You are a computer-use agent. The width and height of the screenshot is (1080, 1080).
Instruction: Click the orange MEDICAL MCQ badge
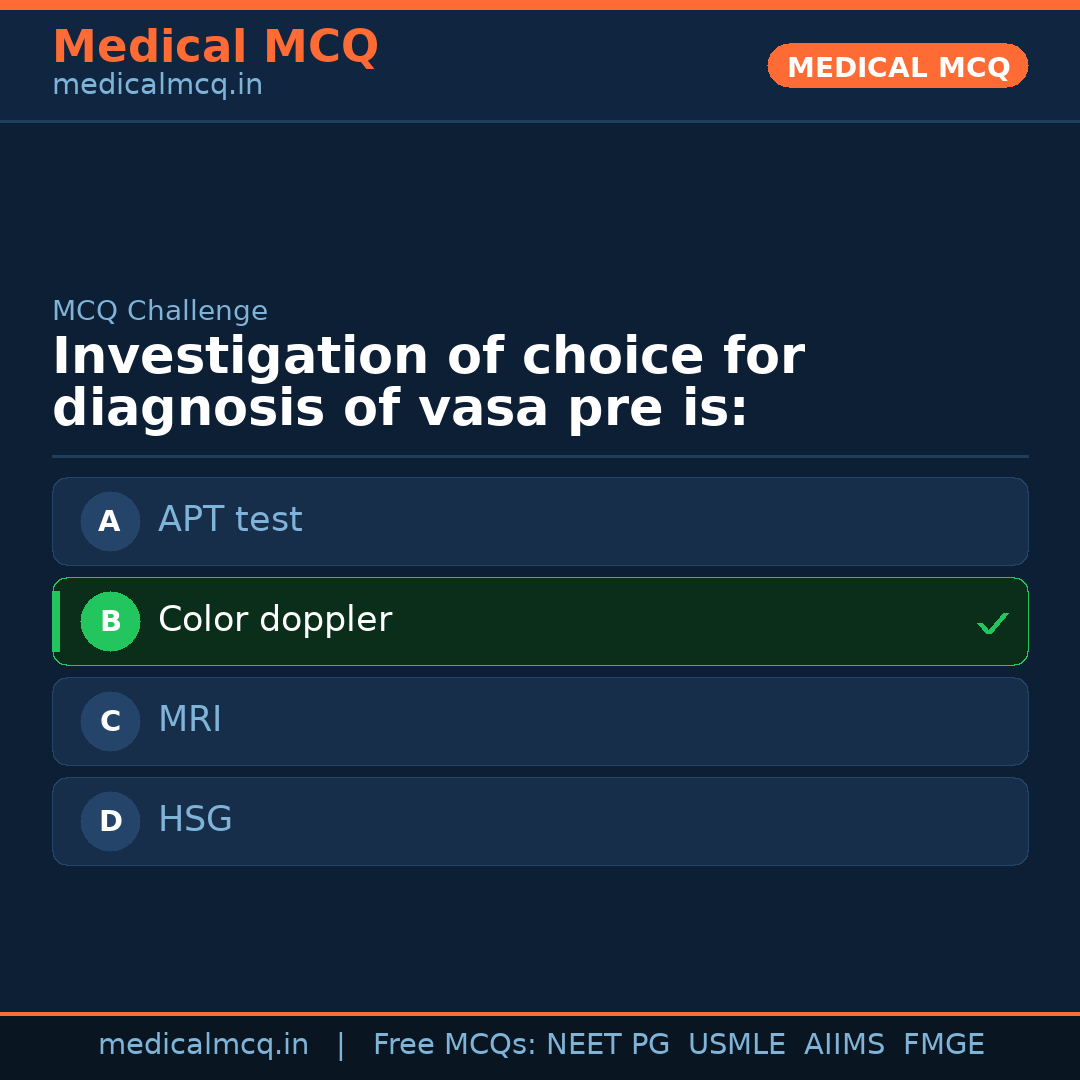click(897, 66)
